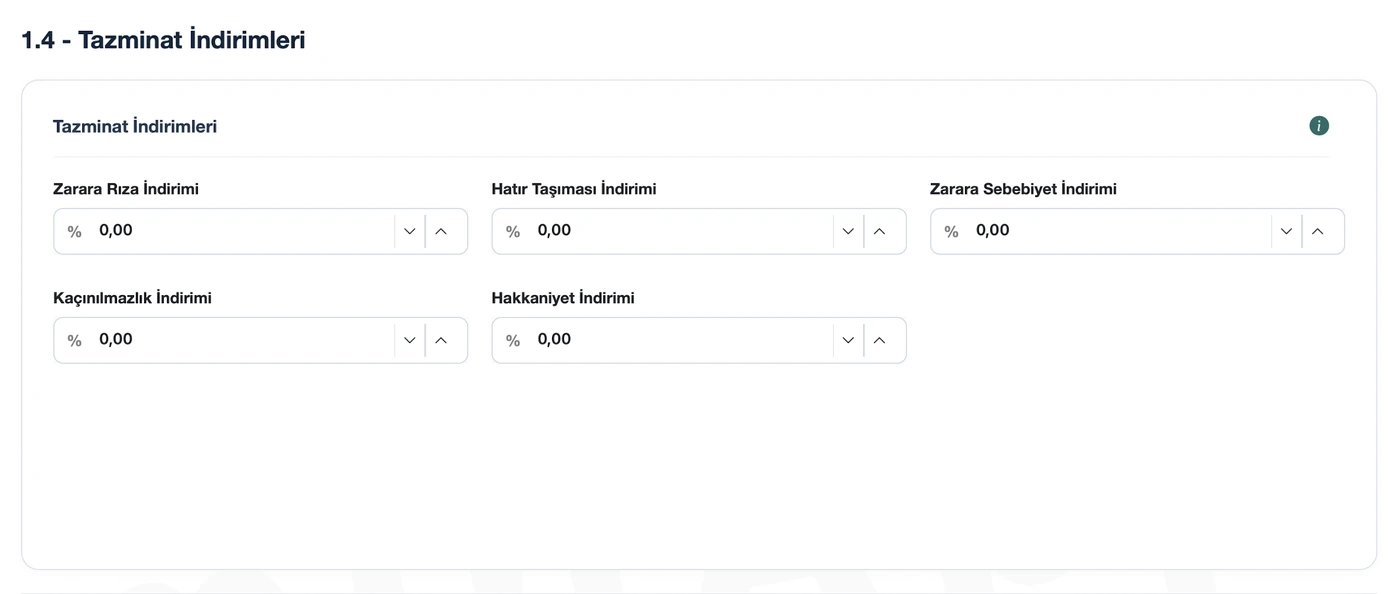1400x594 pixels.
Task: Decrease Zarara Rıza İndirimi value
Action: coord(409,231)
